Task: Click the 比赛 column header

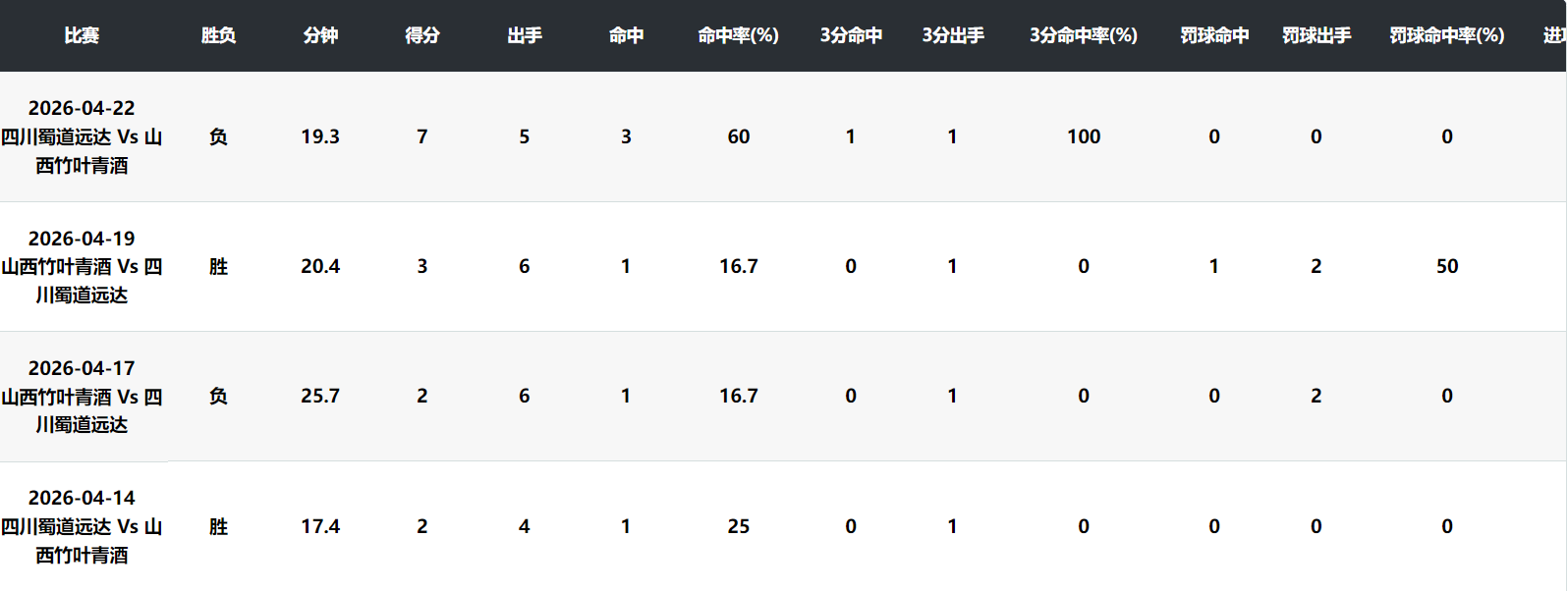Action: coord(82,35)
